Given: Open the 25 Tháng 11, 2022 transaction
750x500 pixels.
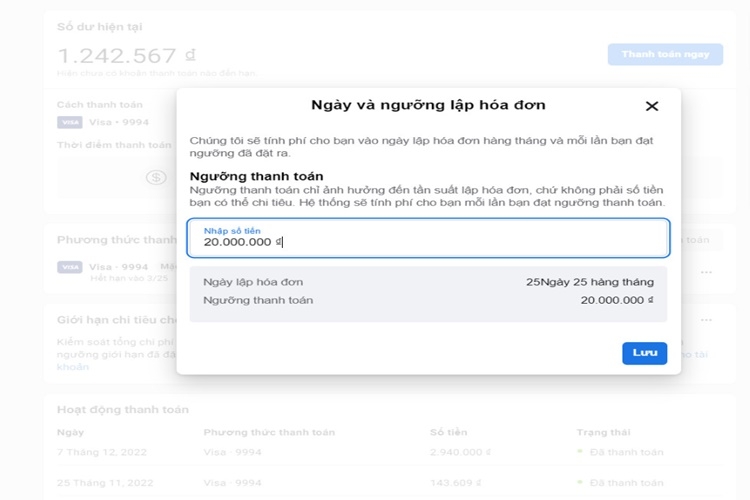Looking at the screenshot, I should 104,484.
